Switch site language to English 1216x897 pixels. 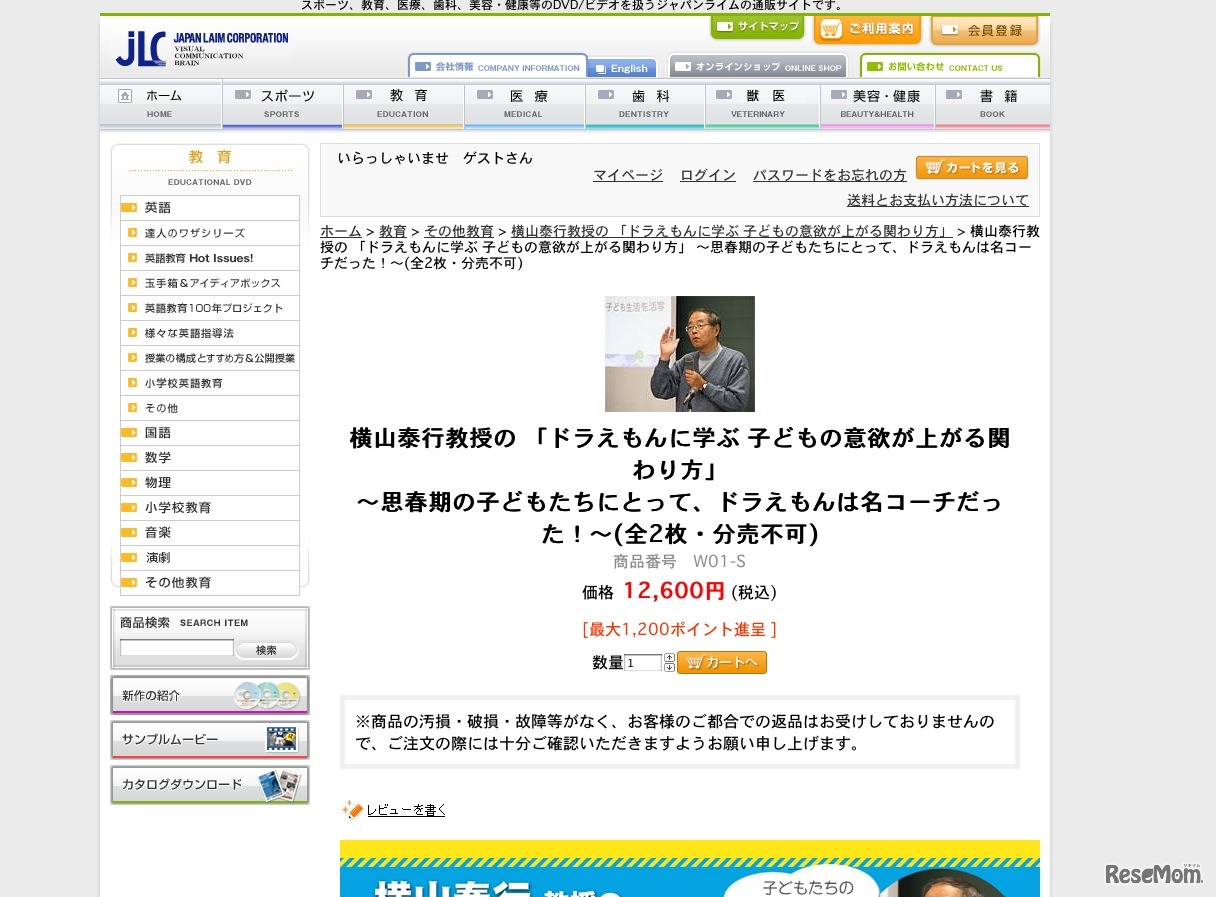pyautogui.click(x=621, y=68)
